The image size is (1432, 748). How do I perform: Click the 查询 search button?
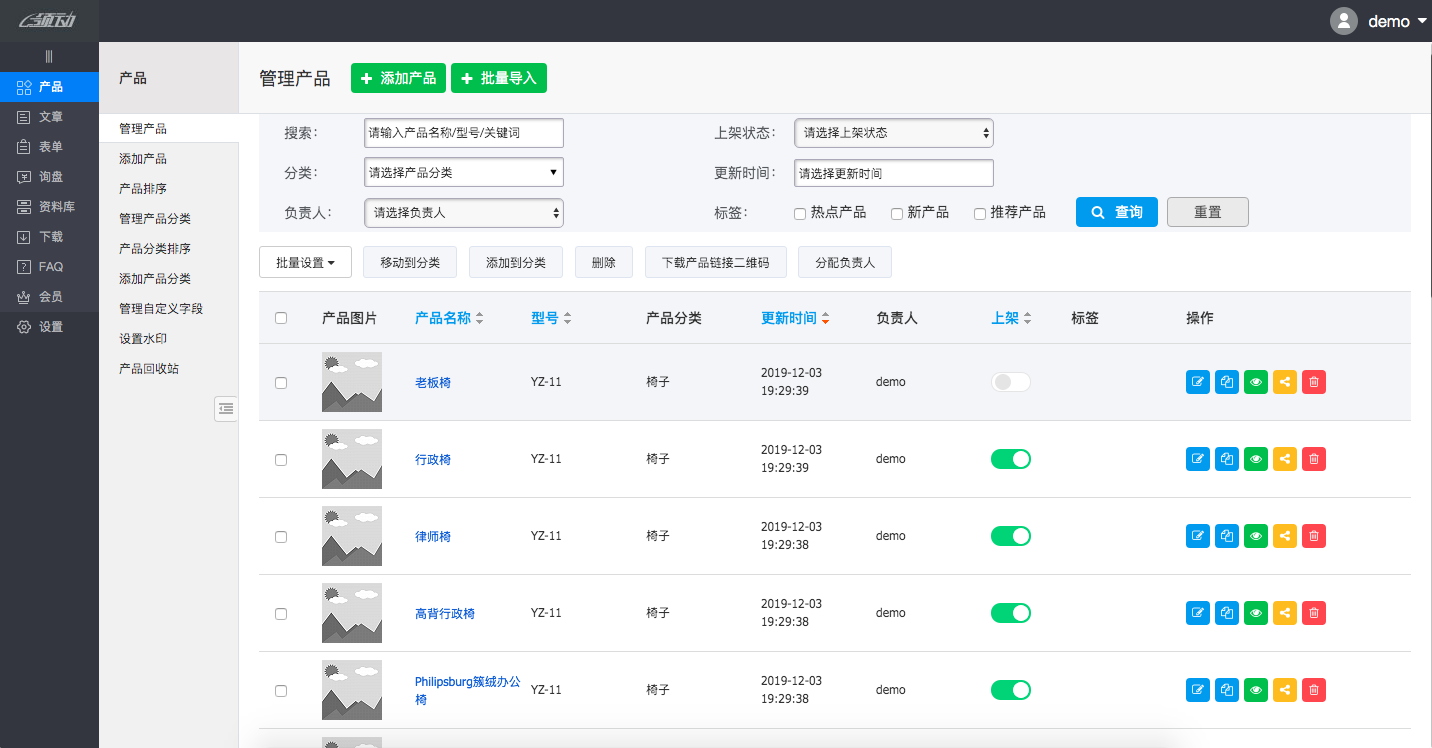click(x=1116, y=211)
